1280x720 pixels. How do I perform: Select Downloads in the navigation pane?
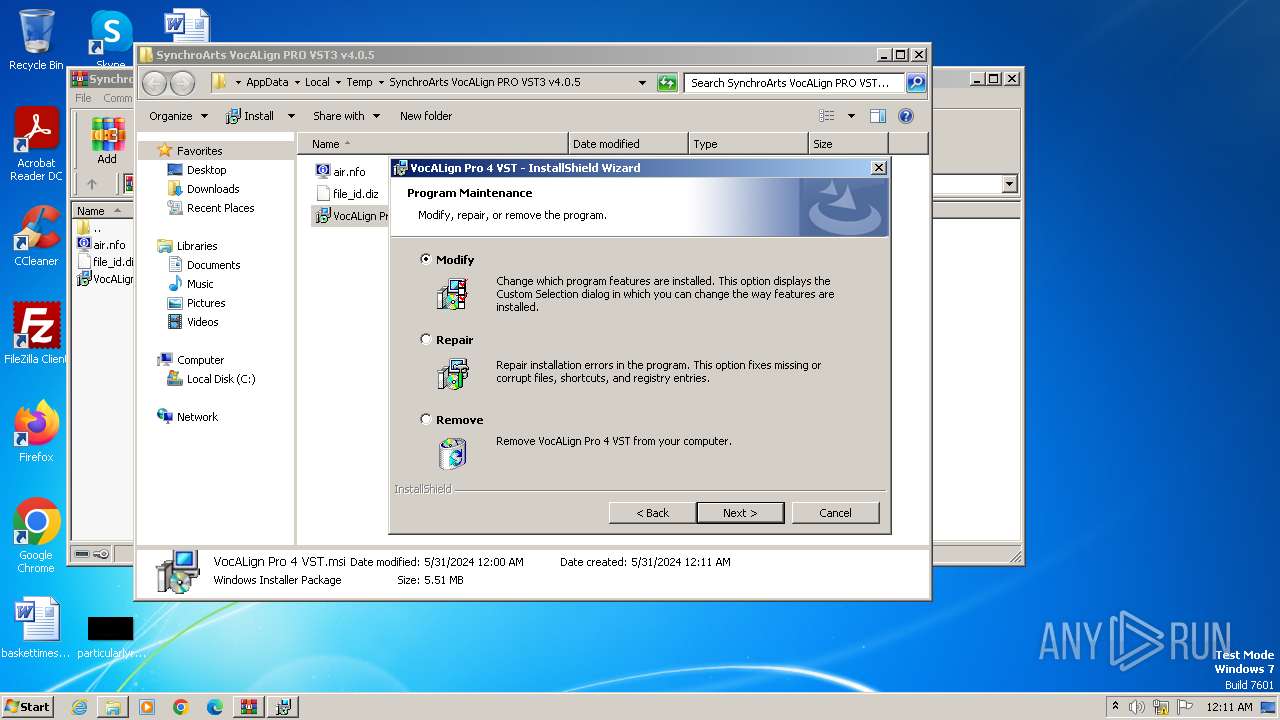click(213, 189)
